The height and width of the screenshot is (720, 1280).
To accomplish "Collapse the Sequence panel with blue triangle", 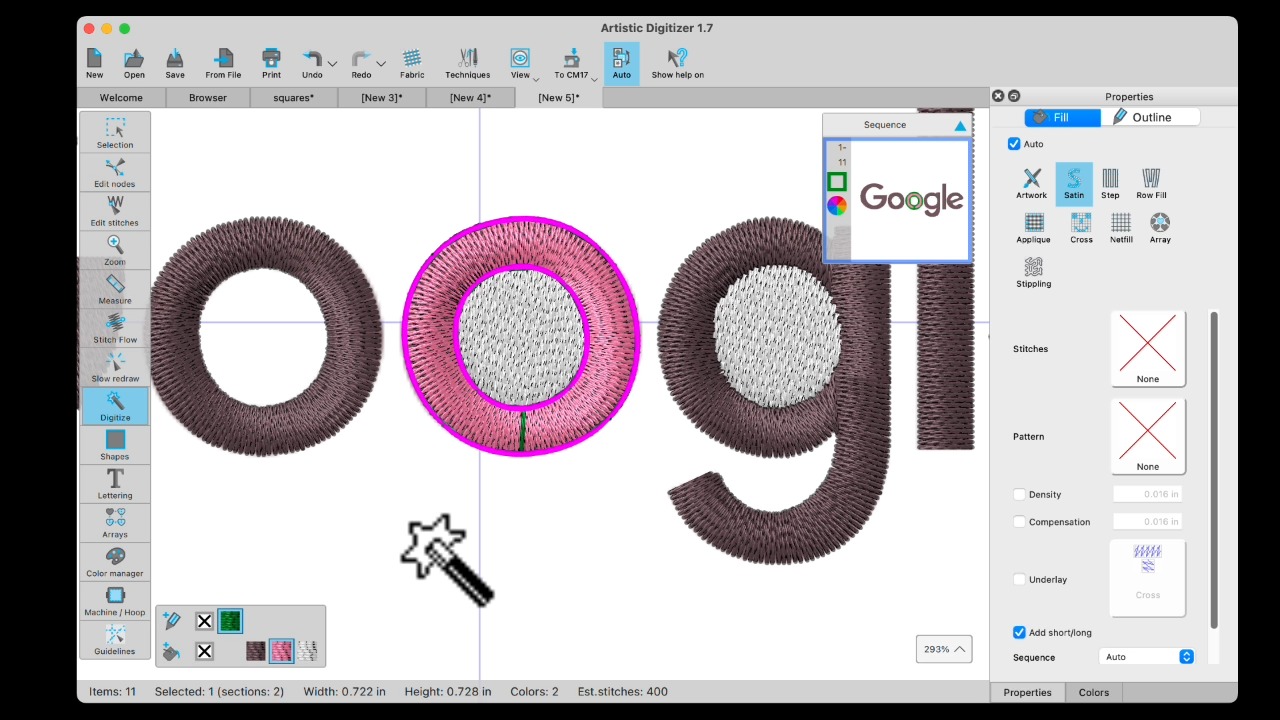I will click(960, 126).
